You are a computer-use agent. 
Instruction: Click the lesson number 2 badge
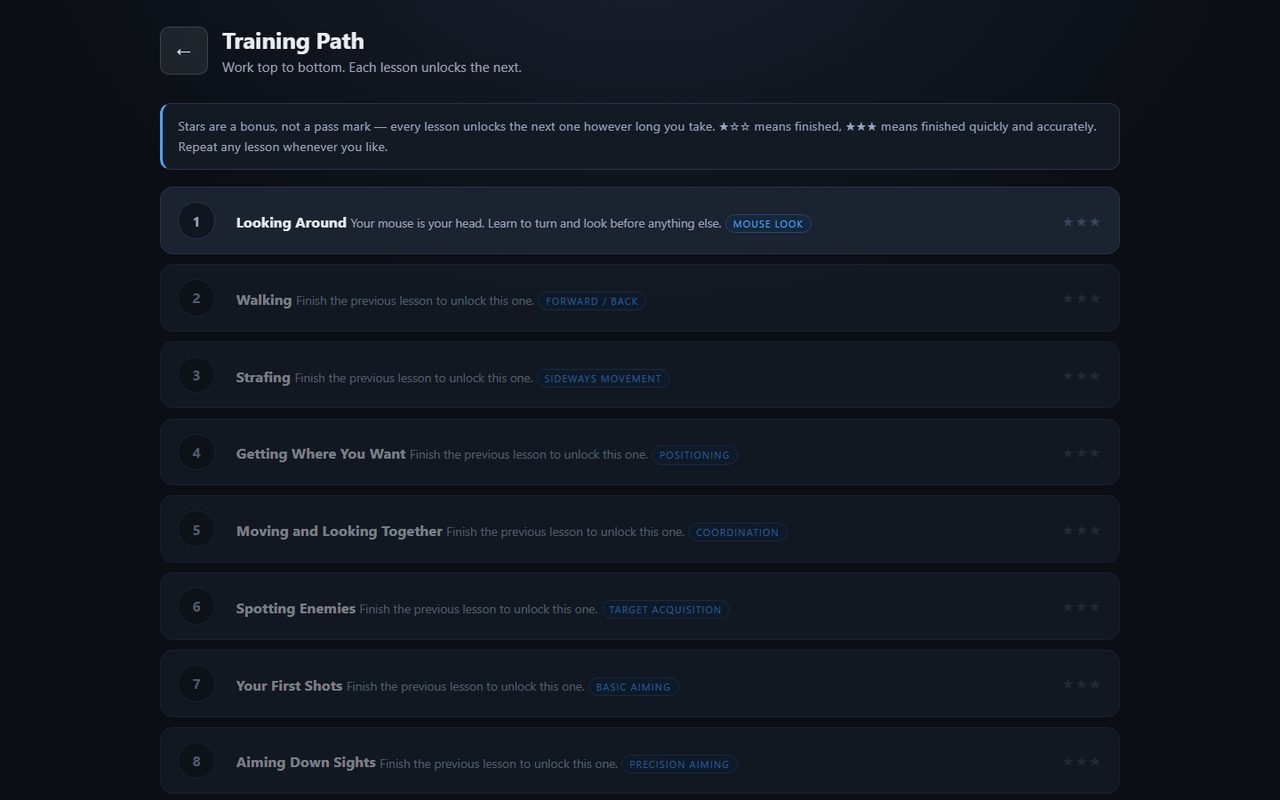coord(196,298)
